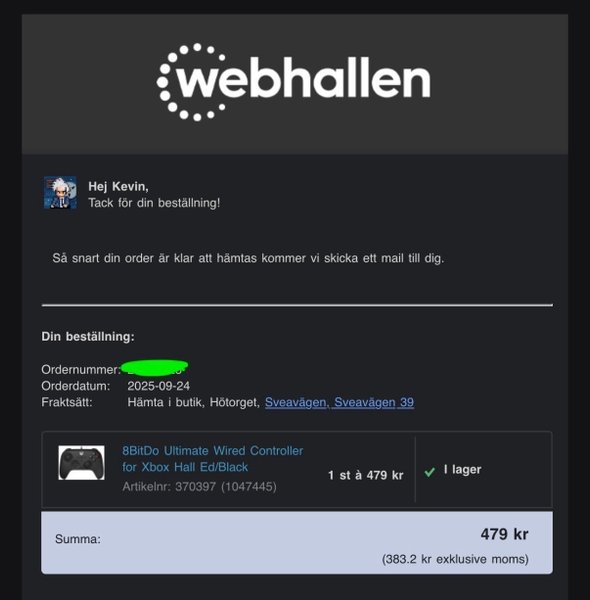This screenshot has width=590, height=600.
Task: Click the Artikelnr 370397 text
Action: point(199,487)
